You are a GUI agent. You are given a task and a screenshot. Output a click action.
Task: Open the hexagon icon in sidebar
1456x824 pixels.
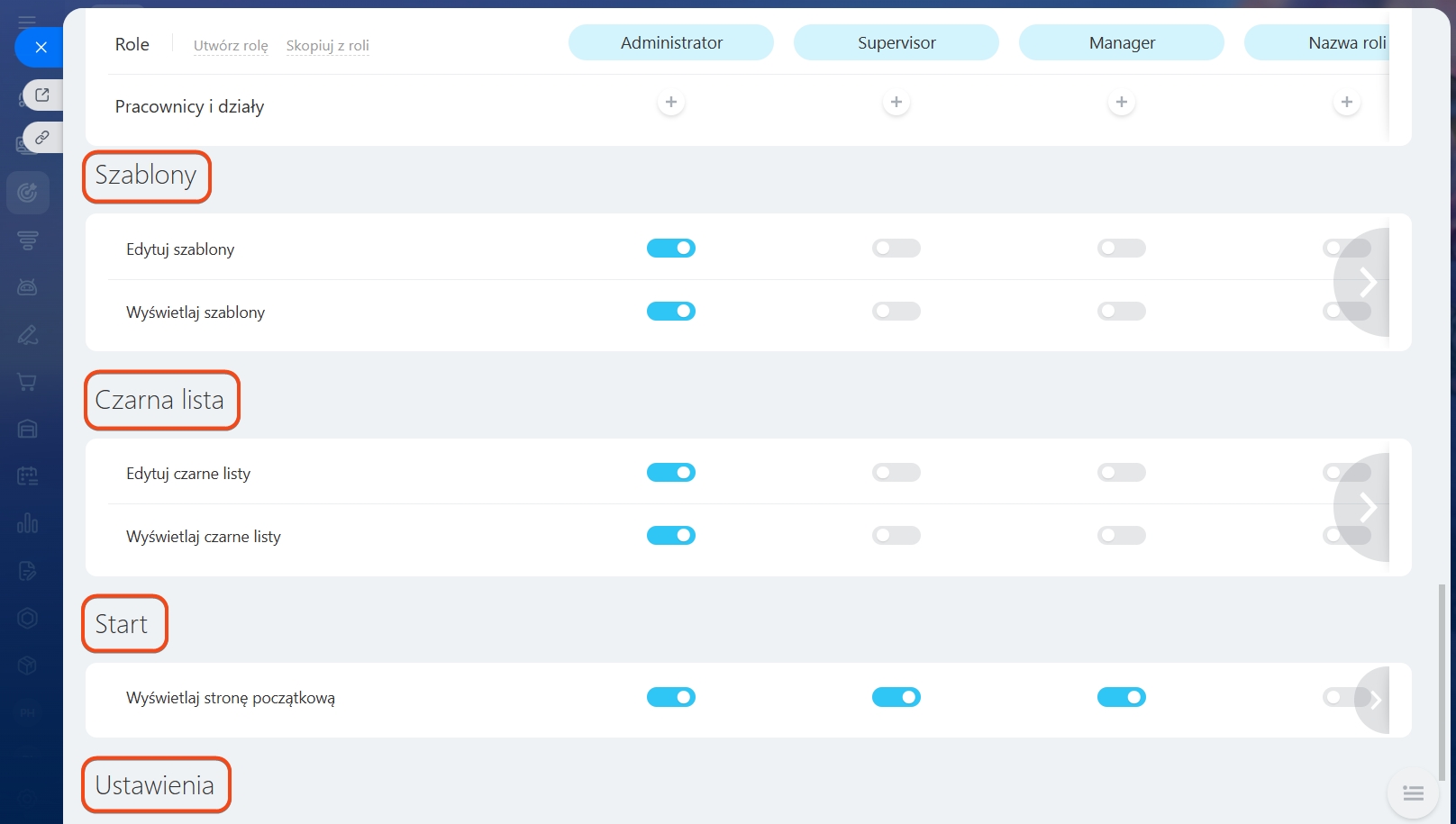28,618
